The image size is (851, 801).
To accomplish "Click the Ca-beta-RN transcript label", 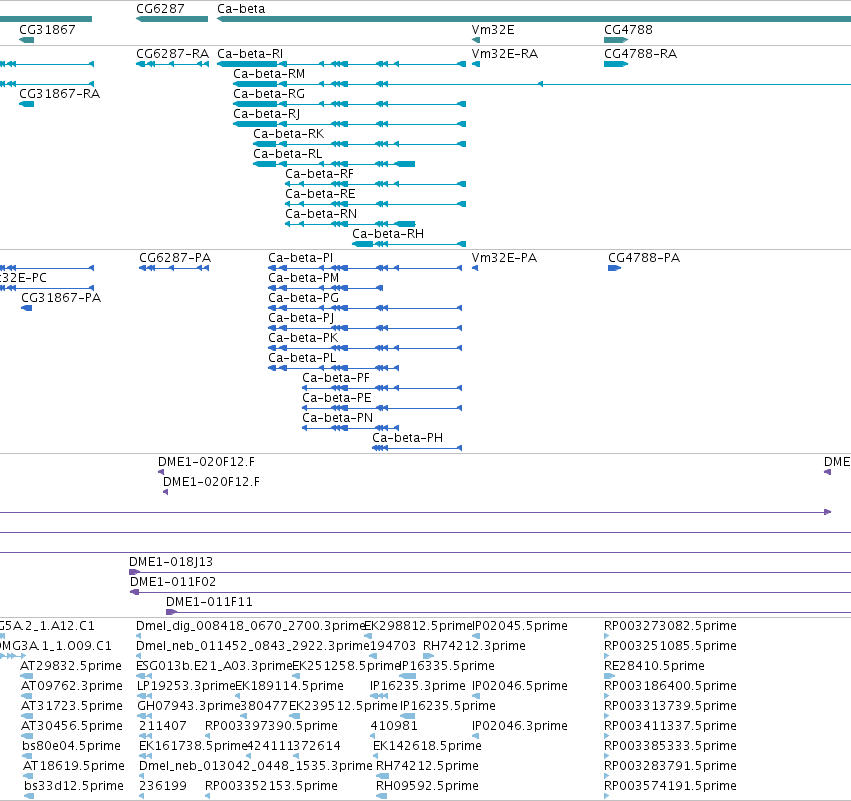I will (321, 214).
